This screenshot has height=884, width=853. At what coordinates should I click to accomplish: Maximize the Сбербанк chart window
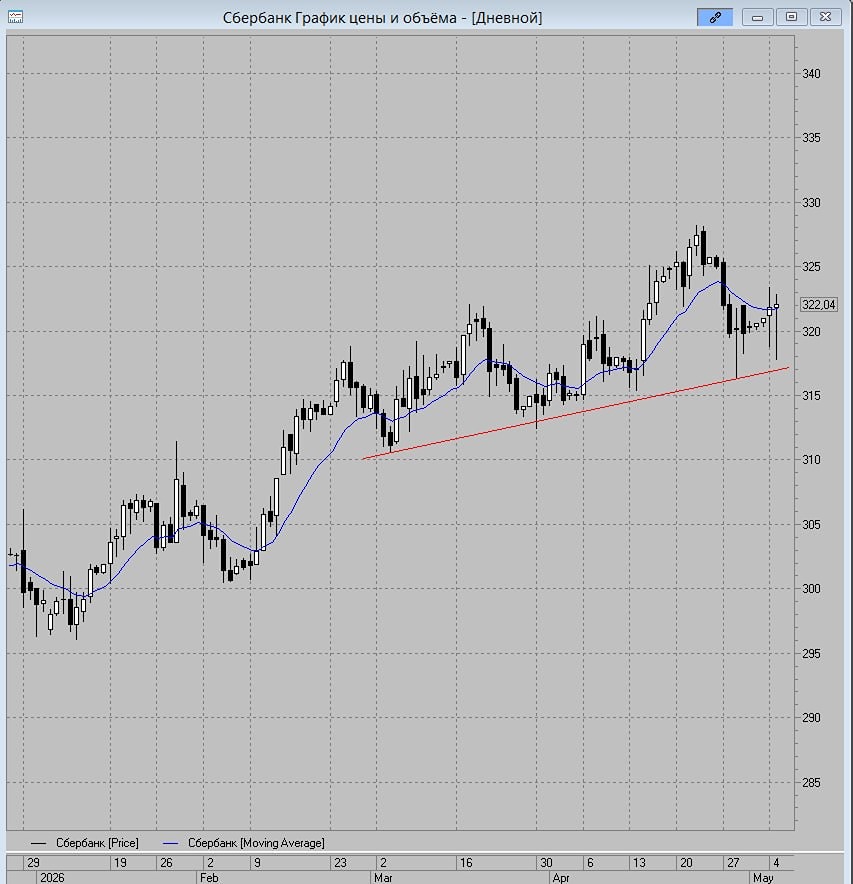coord(791,17)
